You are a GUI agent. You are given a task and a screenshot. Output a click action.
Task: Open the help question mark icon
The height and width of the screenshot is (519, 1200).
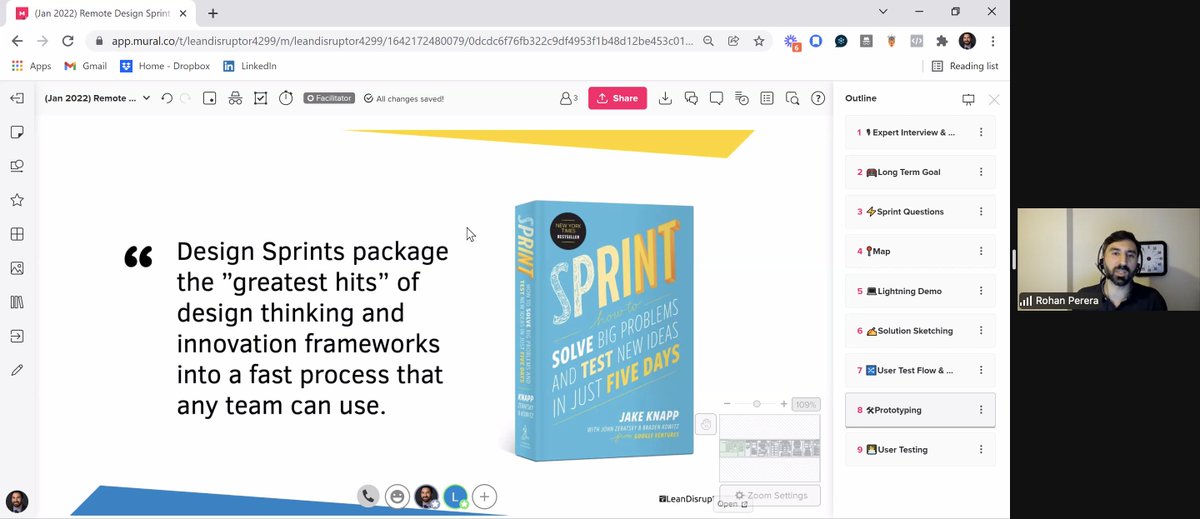point(818,98)
